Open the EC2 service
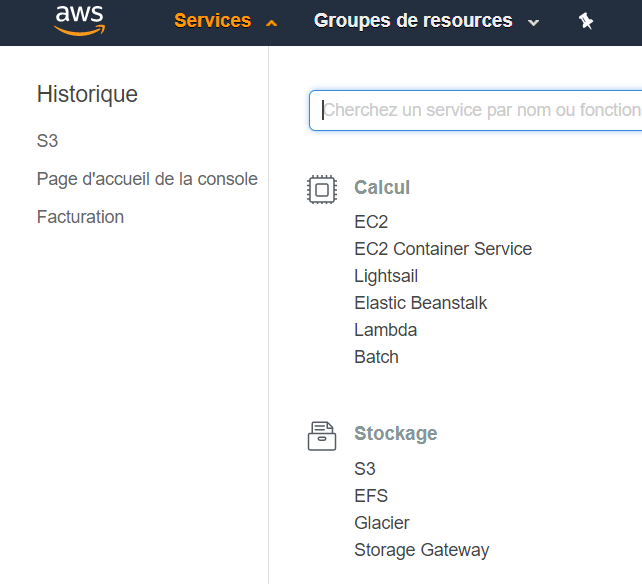 pos(371,222)
